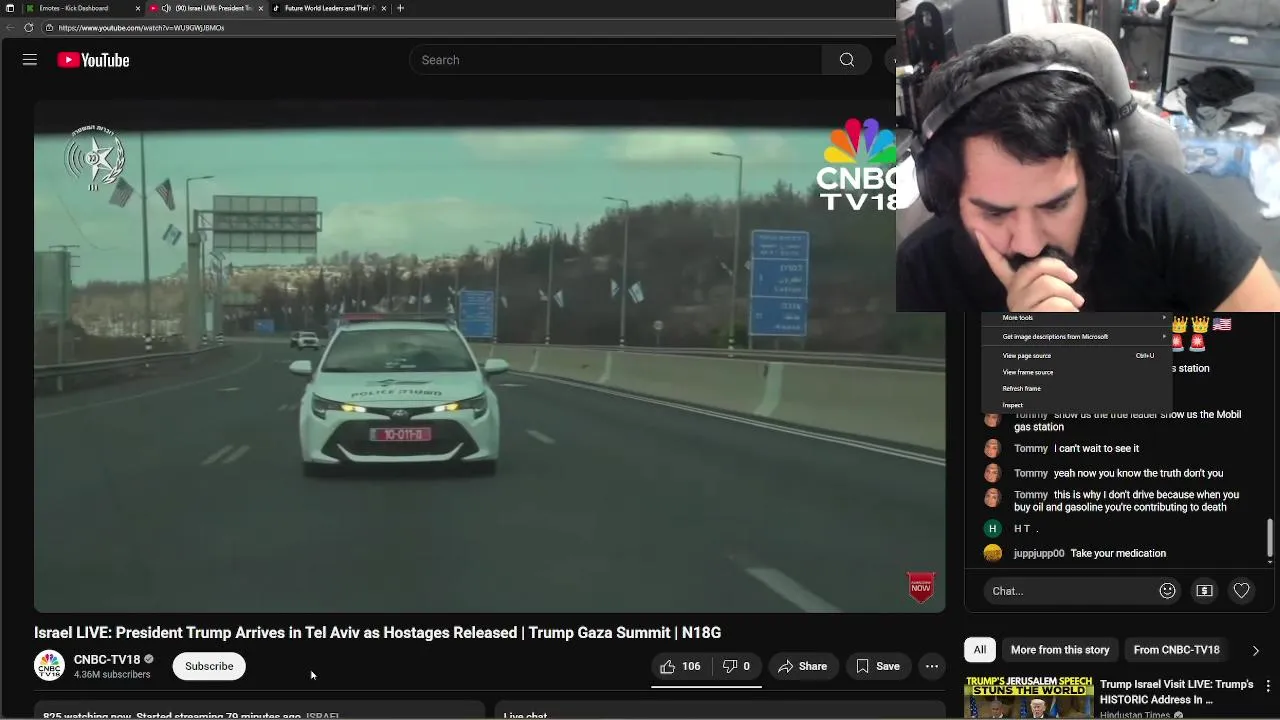Click the 4.36M subscribers count
This screenshot has width=1280, height=720.
point(112,675)
